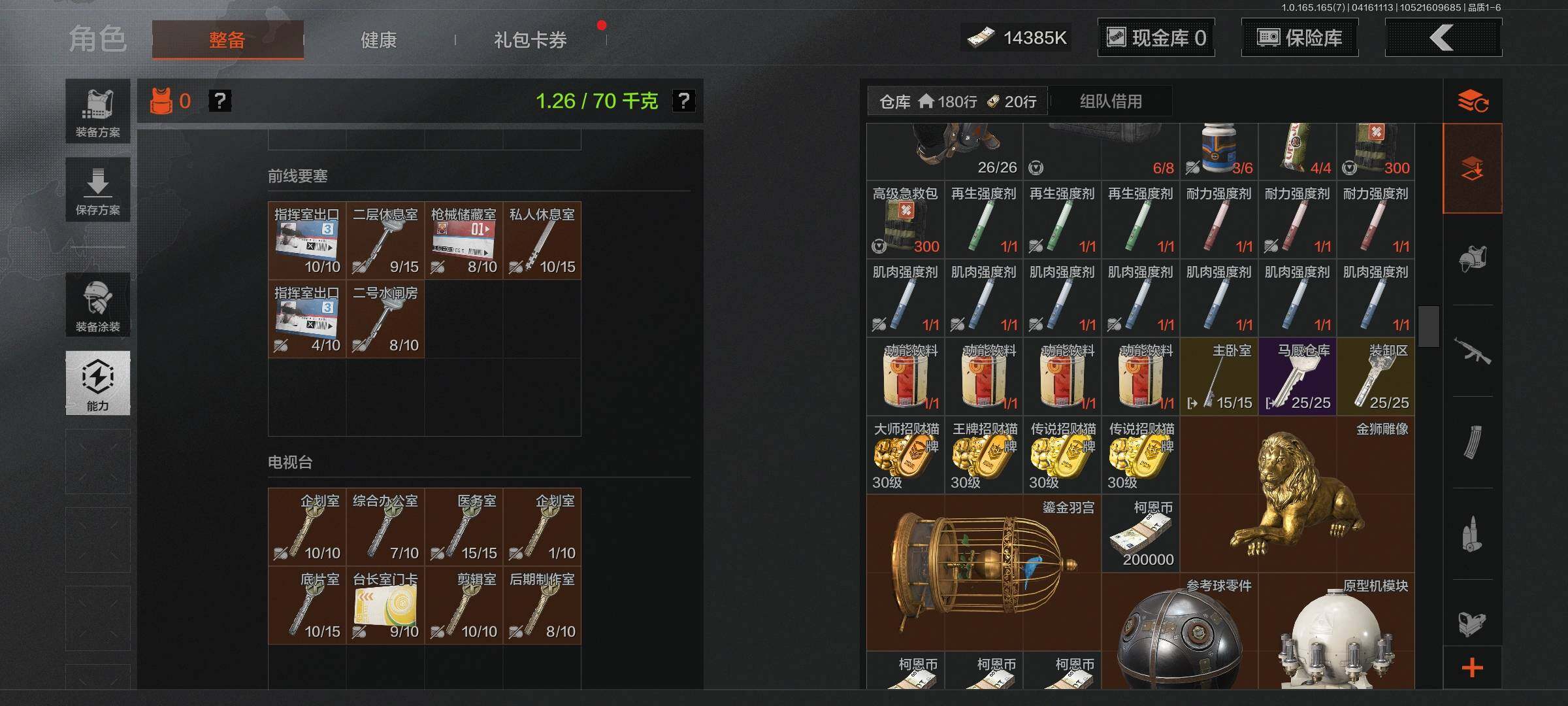Image resolution: width=1568 pixels, height=706 pixels.
Task: Select the 金狮雕像 golden lion item
Action: pos(1298,494)
